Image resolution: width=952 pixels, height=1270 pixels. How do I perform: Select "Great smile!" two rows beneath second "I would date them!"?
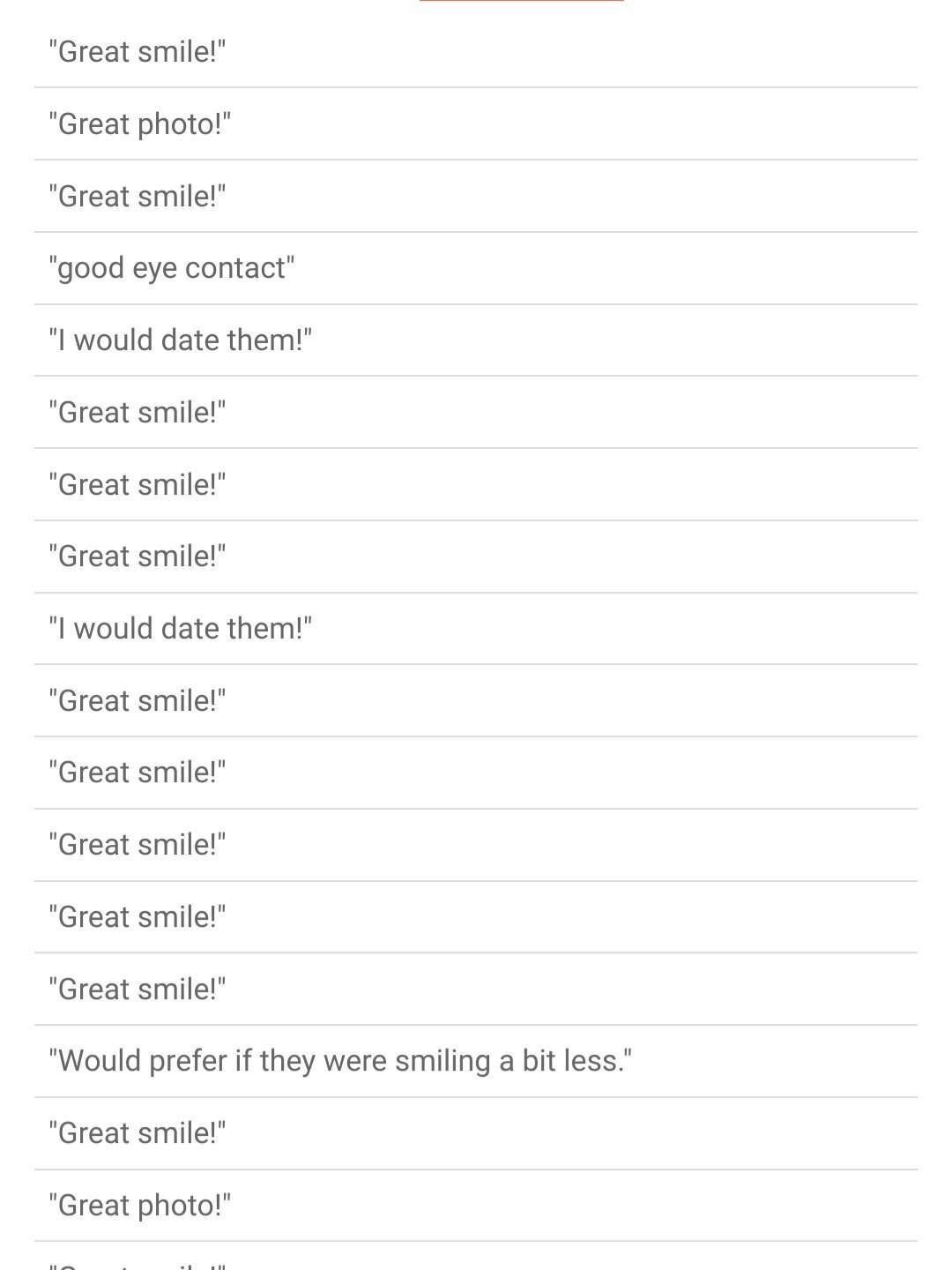pyautogui.click(x=138, y=773)
